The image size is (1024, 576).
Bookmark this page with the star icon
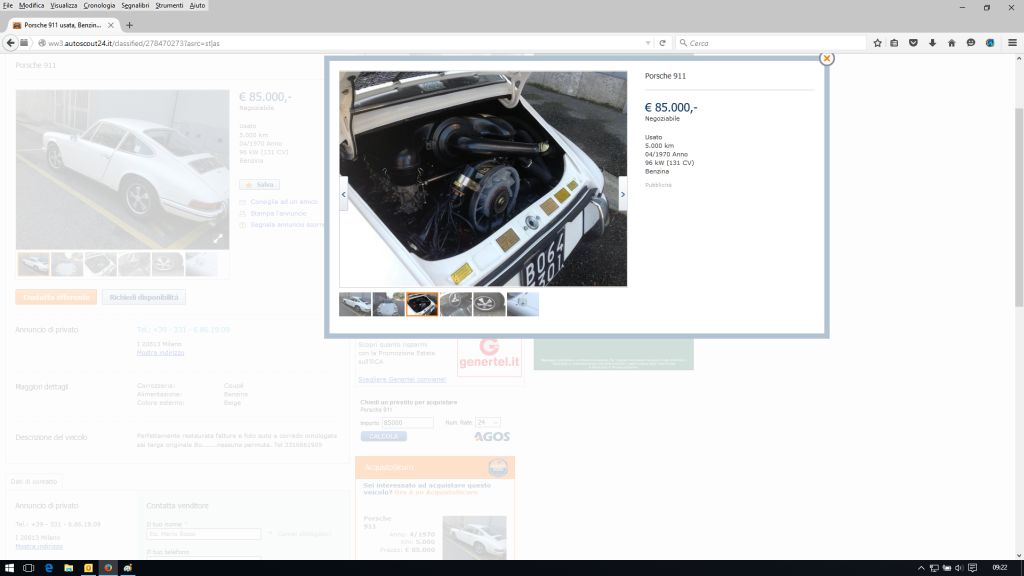[877, 43]
